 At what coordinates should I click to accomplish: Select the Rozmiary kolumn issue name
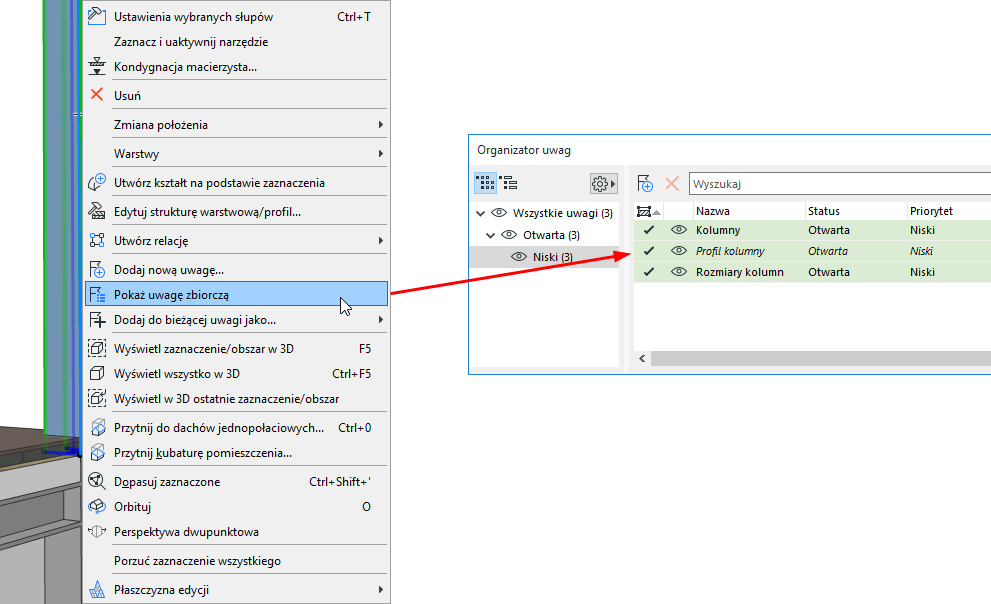click(x=739, y=272)
